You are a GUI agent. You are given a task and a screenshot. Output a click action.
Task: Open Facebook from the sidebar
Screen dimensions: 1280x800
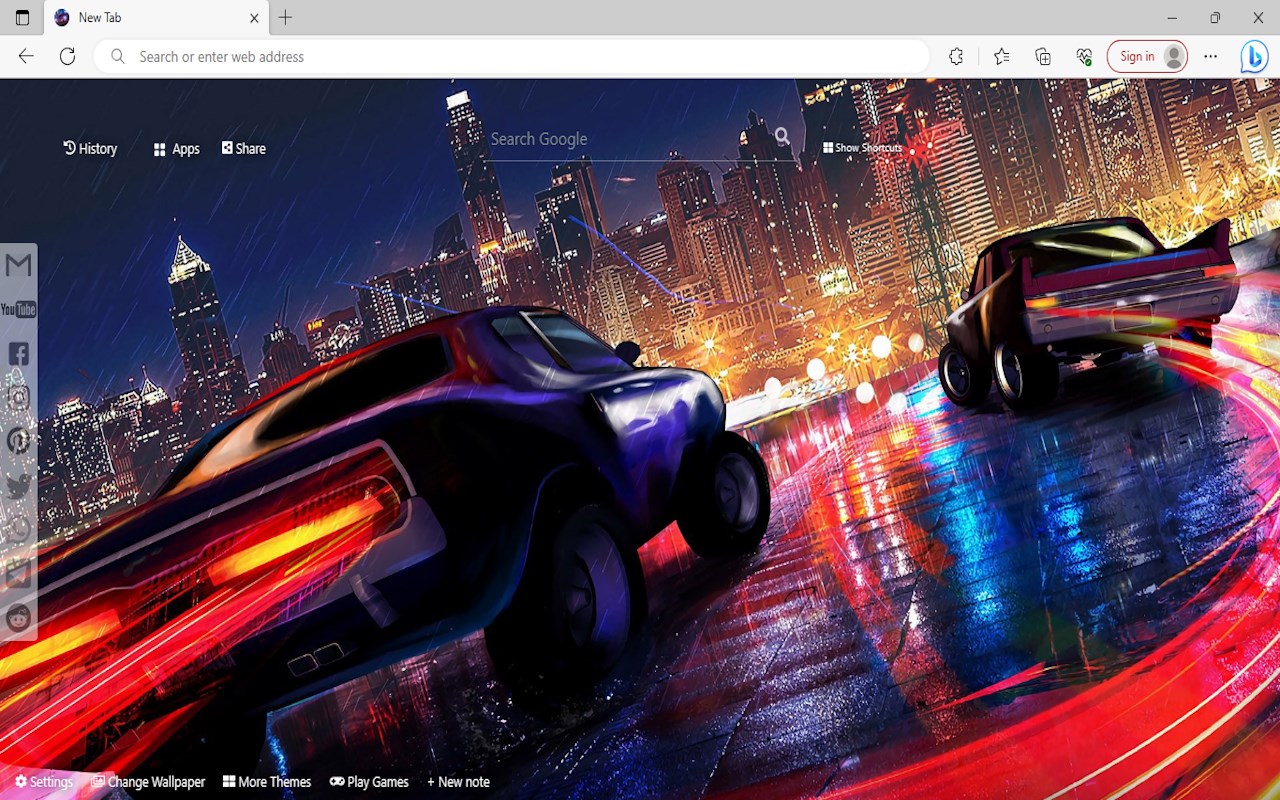18,353
